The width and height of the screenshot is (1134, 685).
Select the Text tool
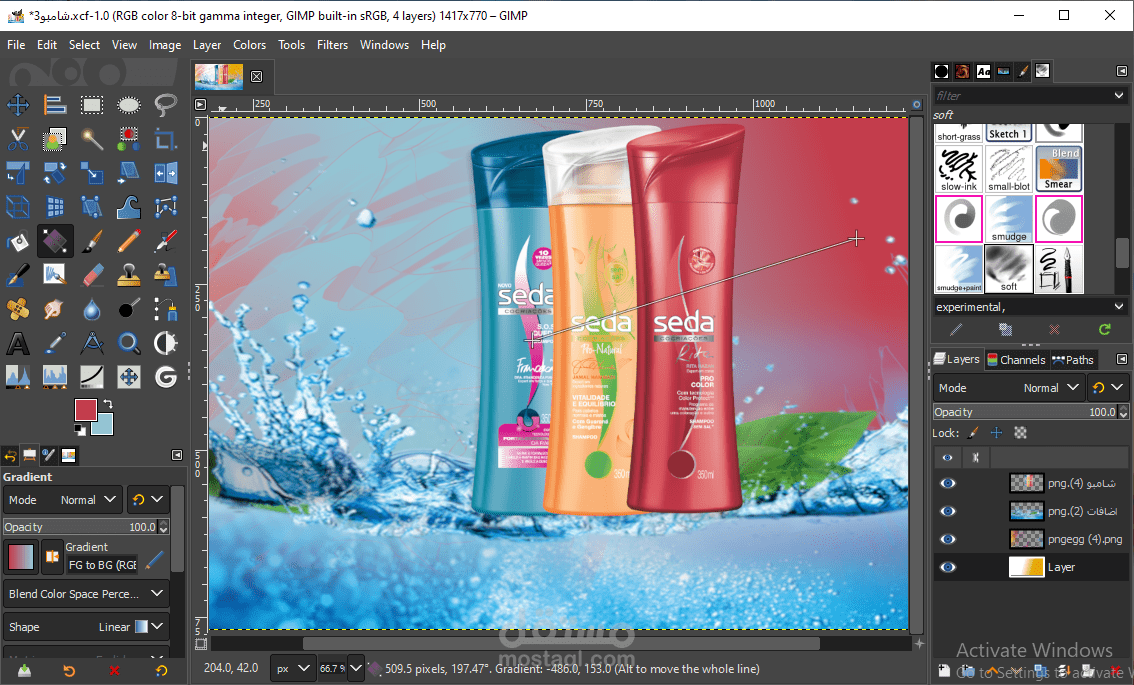pos(18,343)
